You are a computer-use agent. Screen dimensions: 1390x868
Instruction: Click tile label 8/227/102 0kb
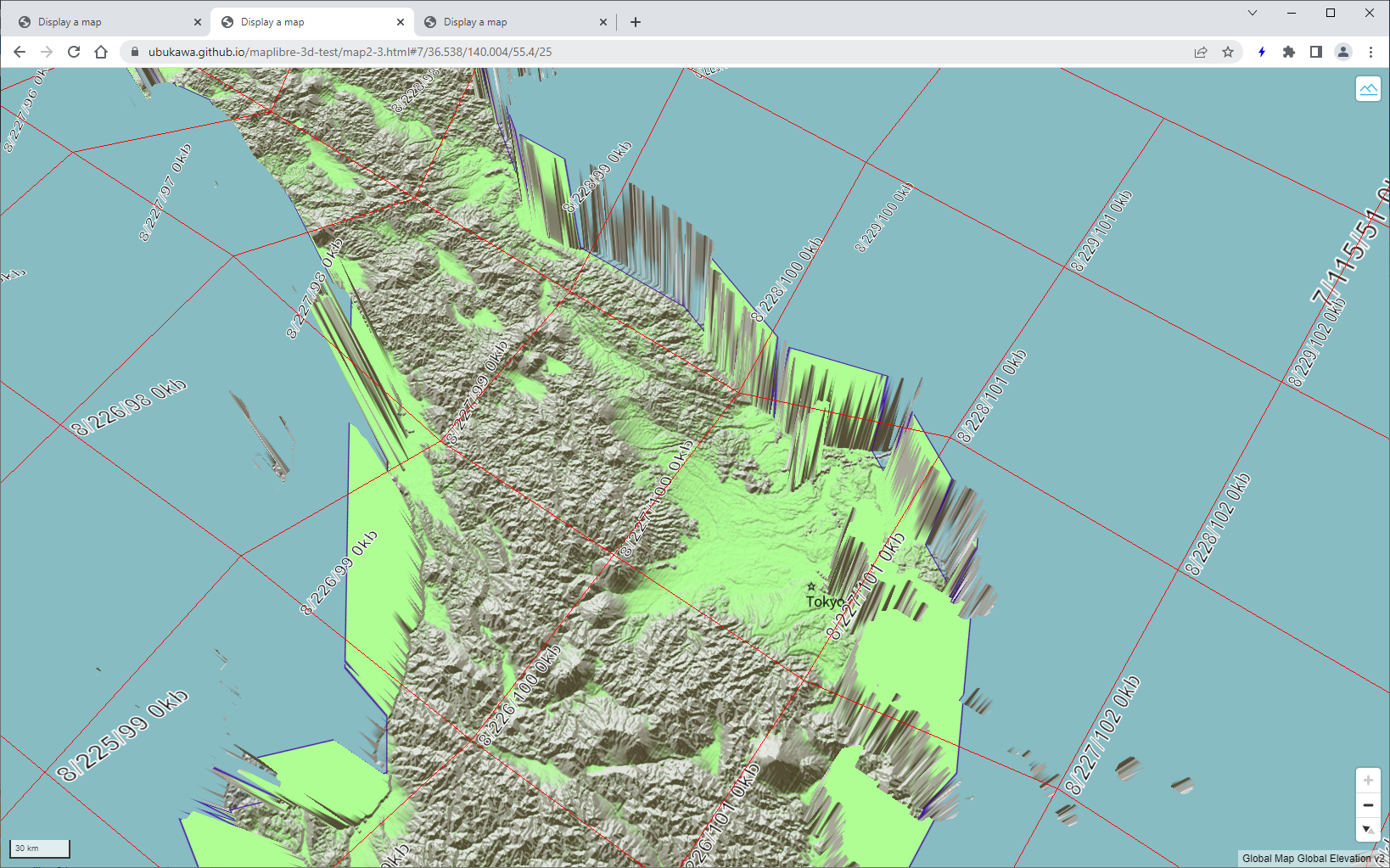[1102, 735]
